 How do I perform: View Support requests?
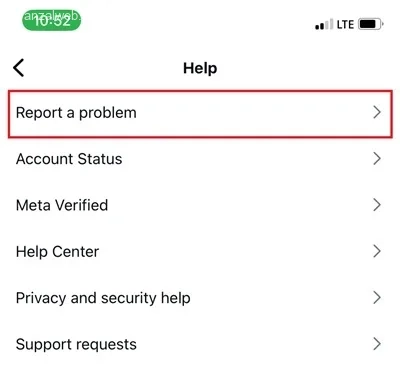[76, 344]
